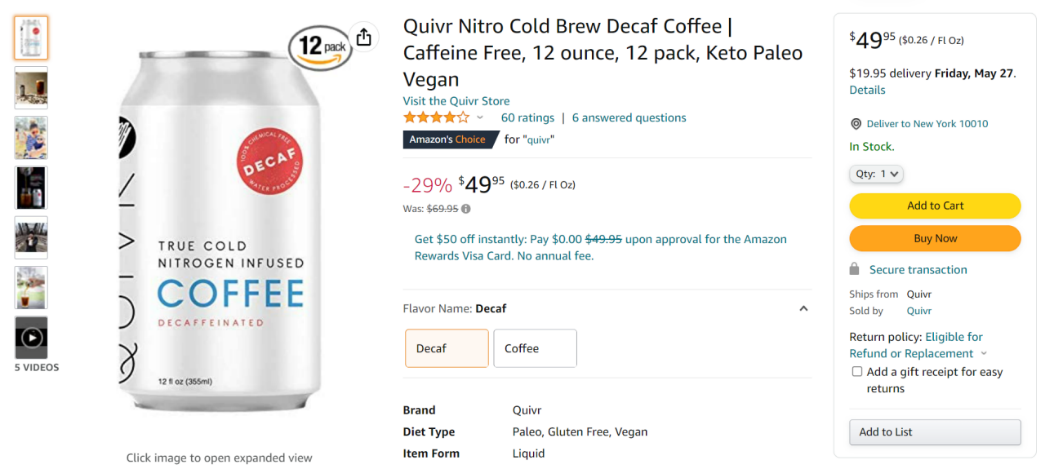The height and width of the screenshot is (469, 1045).
Task: Click the 12 pack badge on image
Action: pyautogui.click(x=320, y=47)
